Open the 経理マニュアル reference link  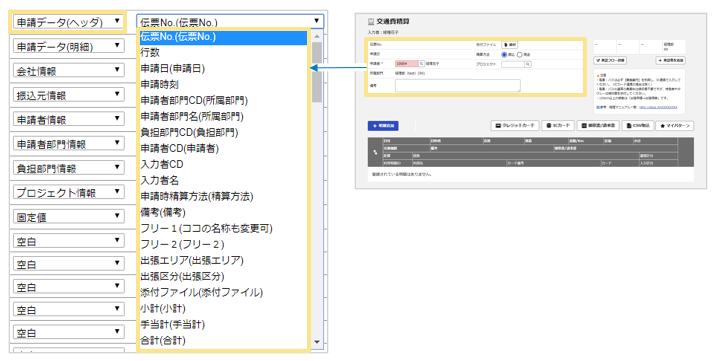(658, 107)
